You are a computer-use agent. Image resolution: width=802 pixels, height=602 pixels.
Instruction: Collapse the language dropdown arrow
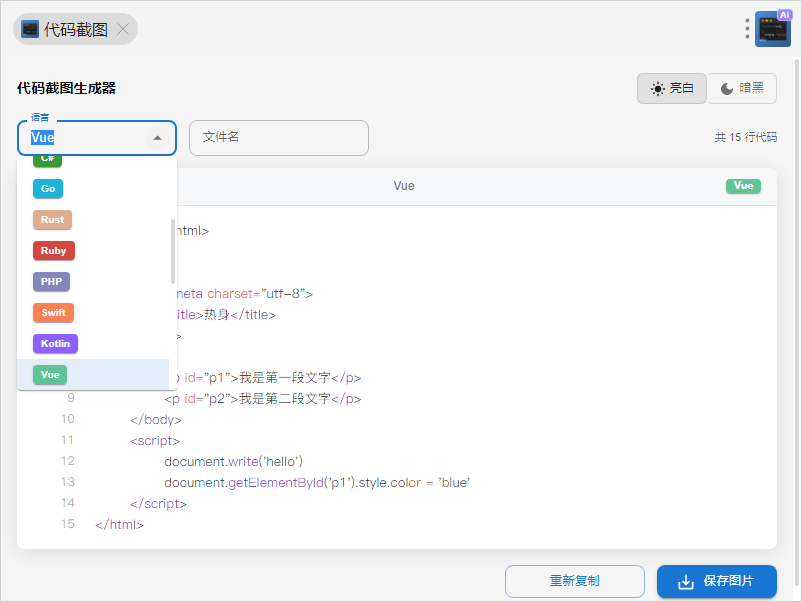(x=157, y=138)
